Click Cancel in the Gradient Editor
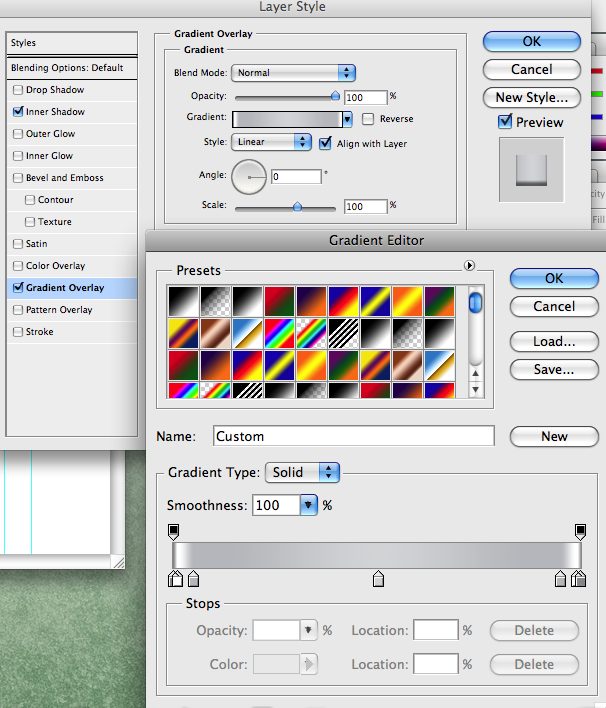Image resolution: width=606 pixels, height=708 pixels. 554,307
